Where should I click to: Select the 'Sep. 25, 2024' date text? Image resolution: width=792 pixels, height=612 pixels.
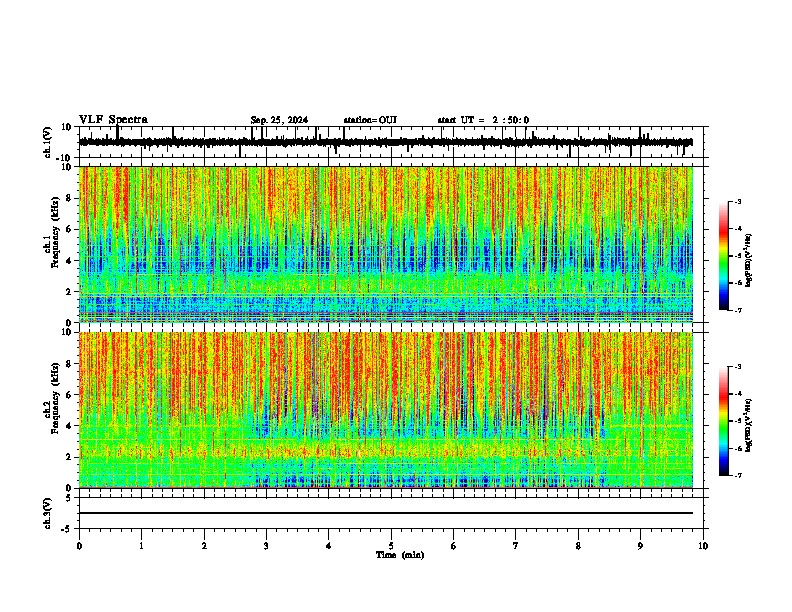279,120
